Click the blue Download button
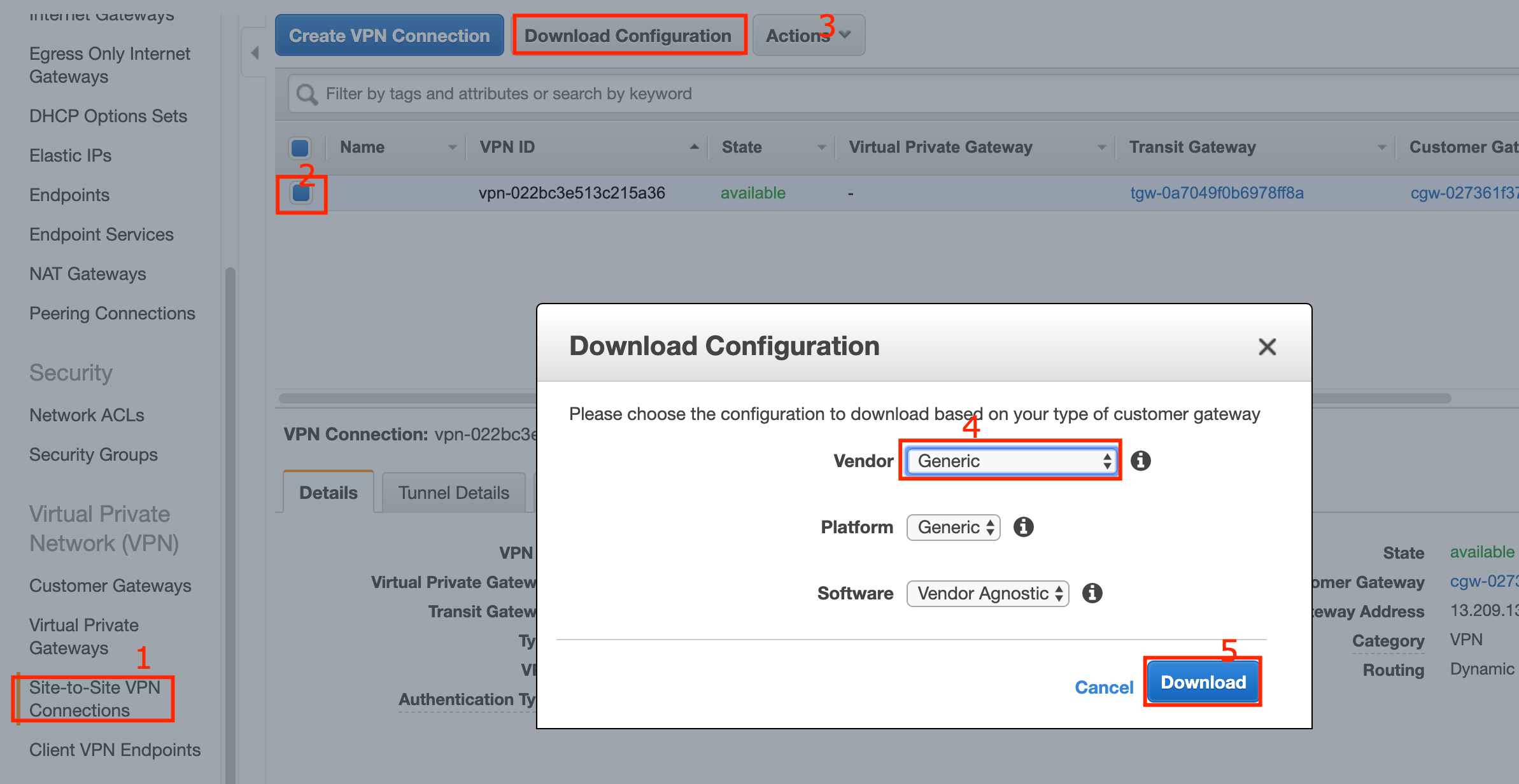Image resolution: width=1519 pixels, height=784 pixels. [1203, 682]
